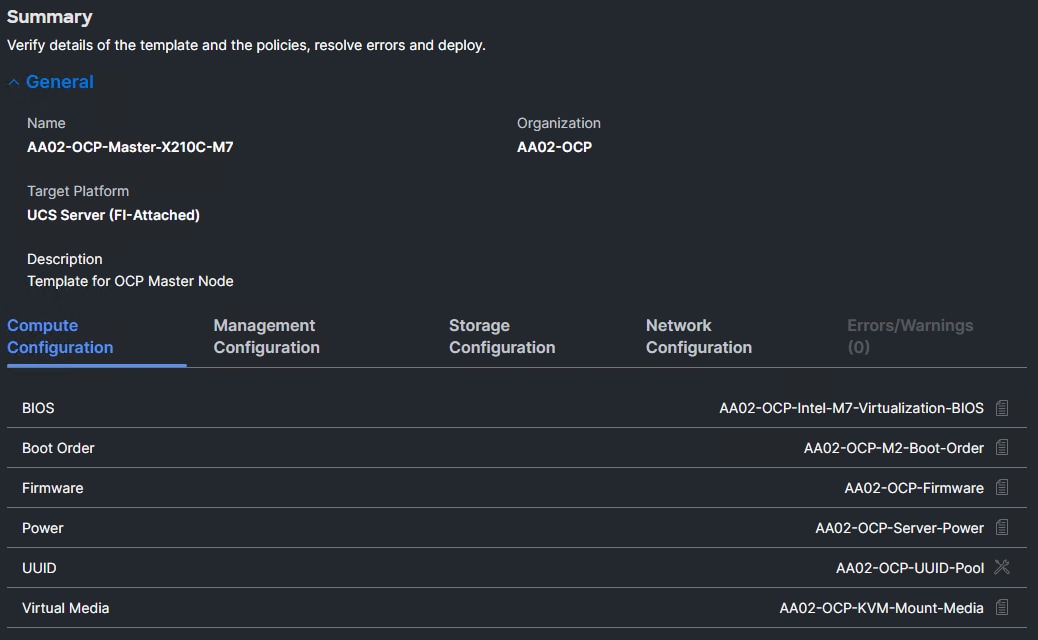The width and height of the screenshot is (1038, 640).
Task: Click the BIOS policy detail icon
Action: tap(1003, 407)
